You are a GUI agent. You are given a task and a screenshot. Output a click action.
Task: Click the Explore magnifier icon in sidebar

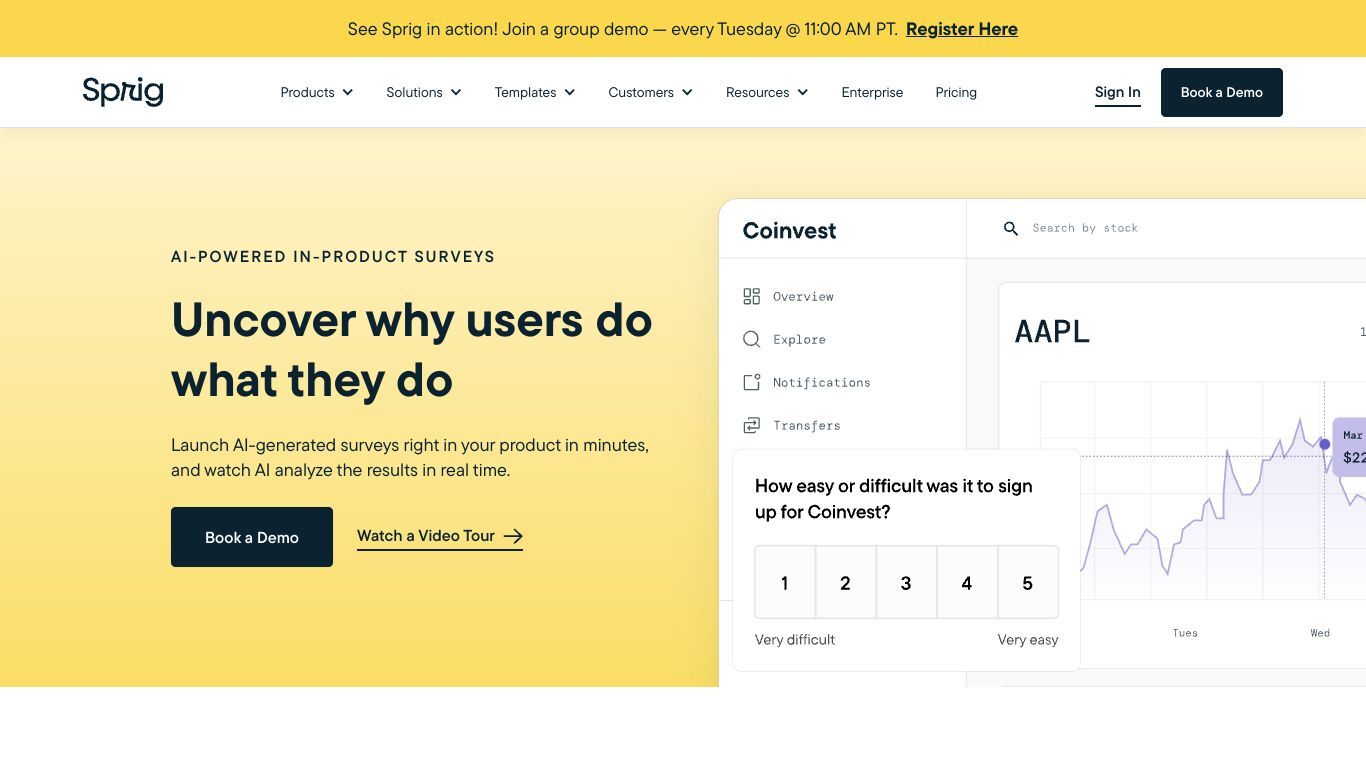tap(752, 339)
